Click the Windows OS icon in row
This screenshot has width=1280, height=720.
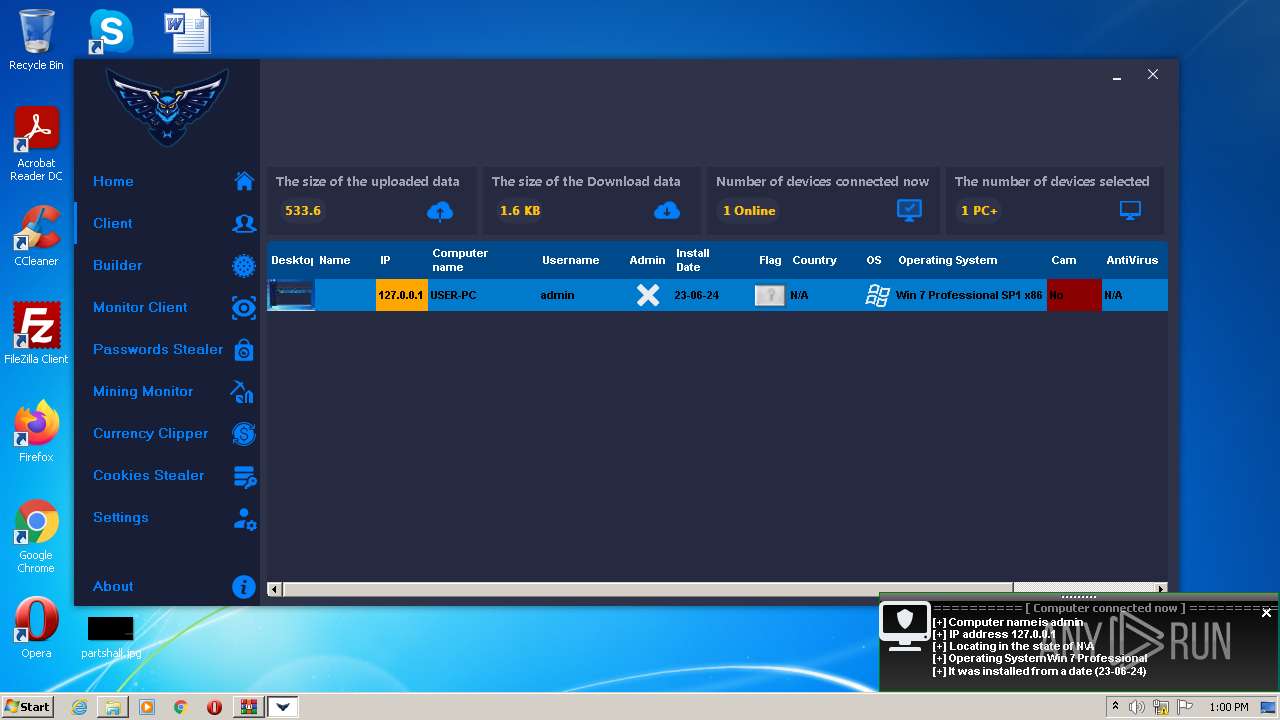pyautogui.click(x=878, y=295)
